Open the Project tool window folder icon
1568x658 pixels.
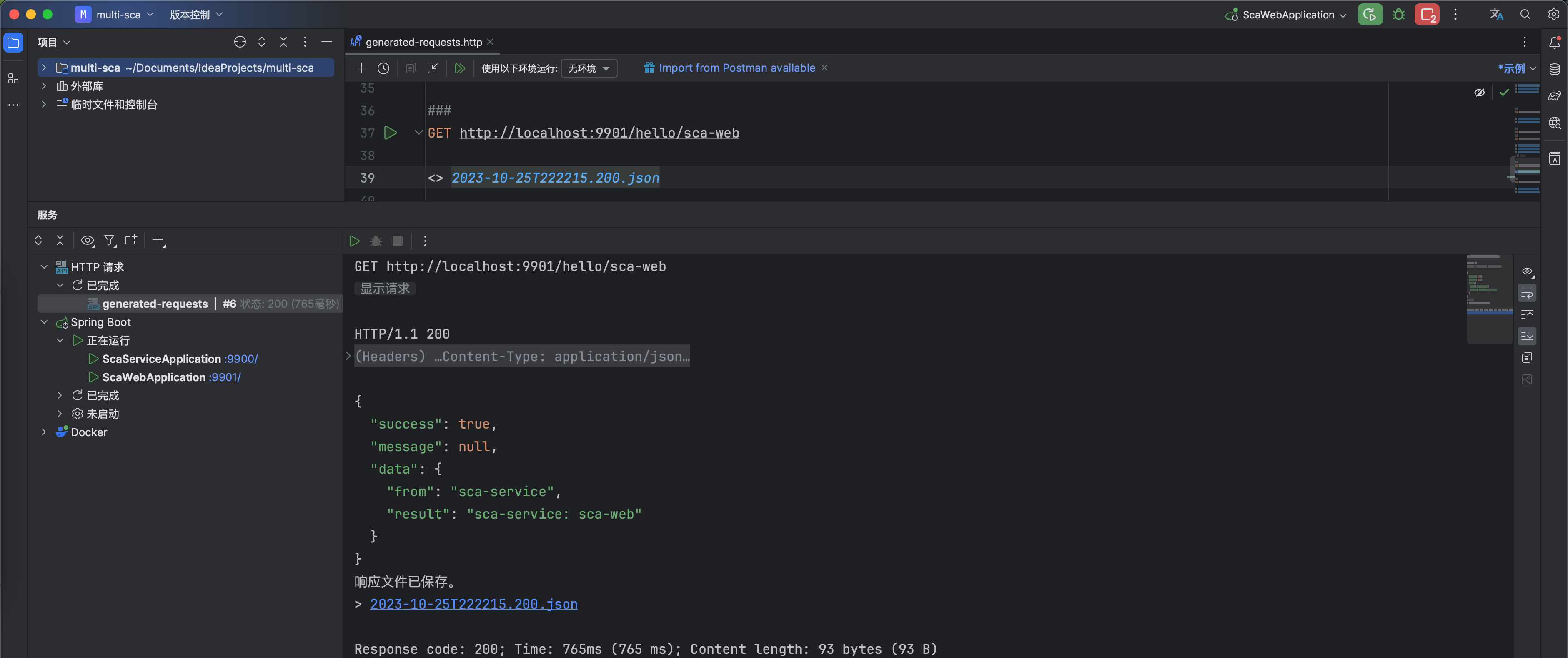click(x=13, y=43)
